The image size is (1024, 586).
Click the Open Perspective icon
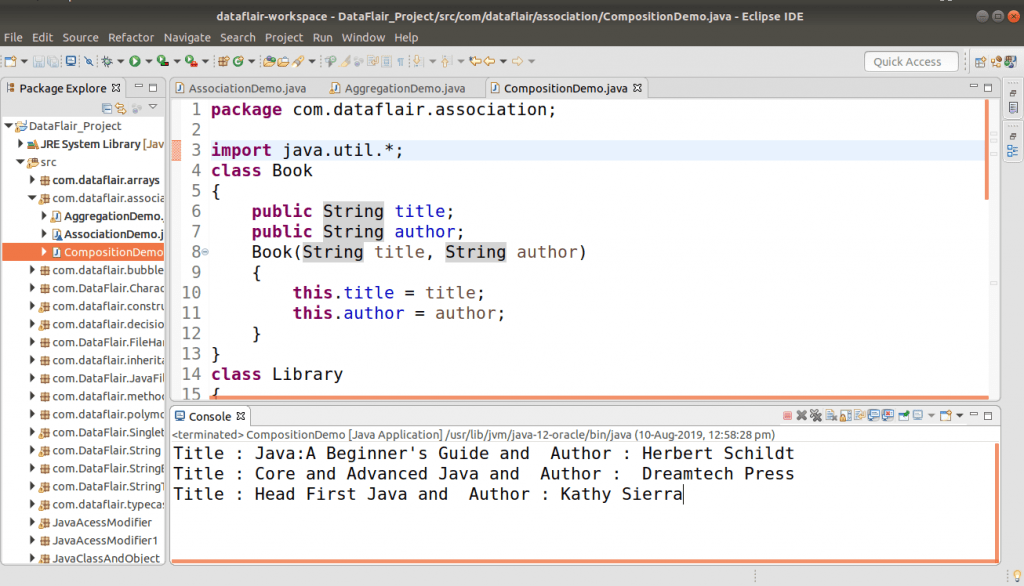click(x=980, y=61)
